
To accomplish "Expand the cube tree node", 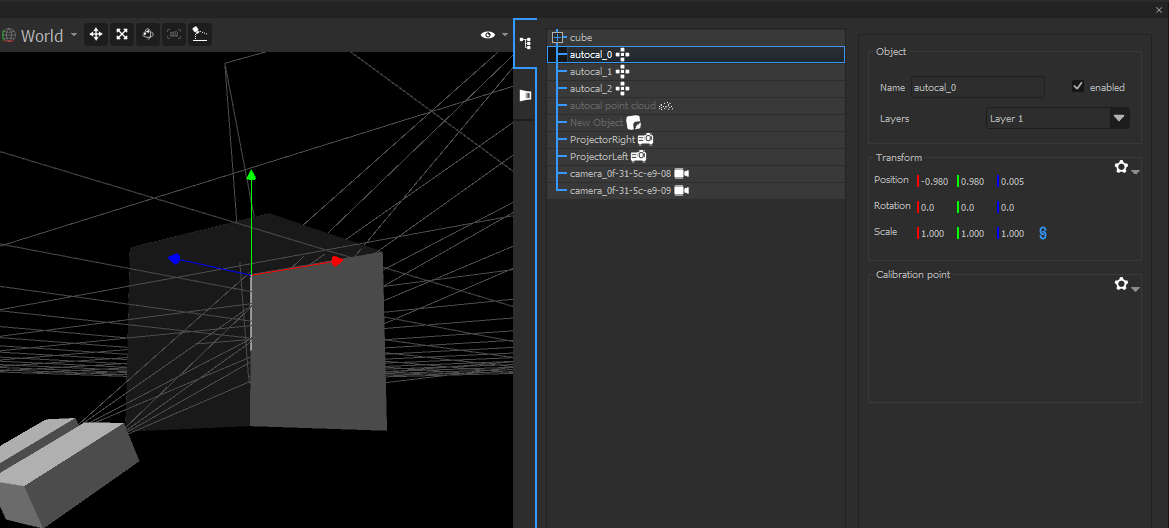I will [558, 37].
